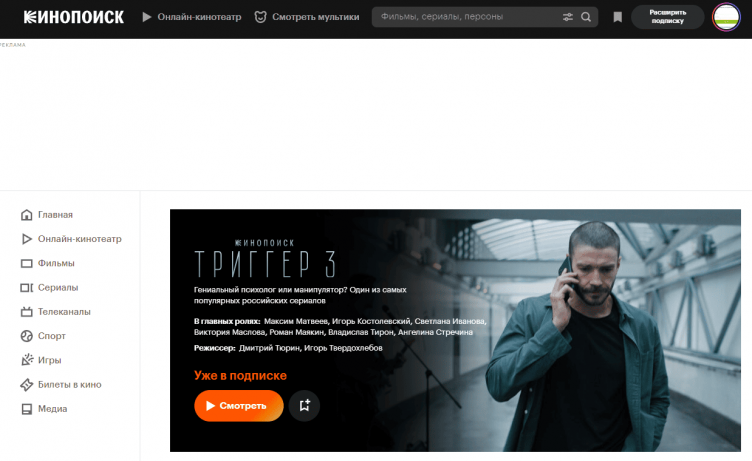Screen dimensions: 752x461
Task: Click the Расширить подписку button
Action: 668,17
